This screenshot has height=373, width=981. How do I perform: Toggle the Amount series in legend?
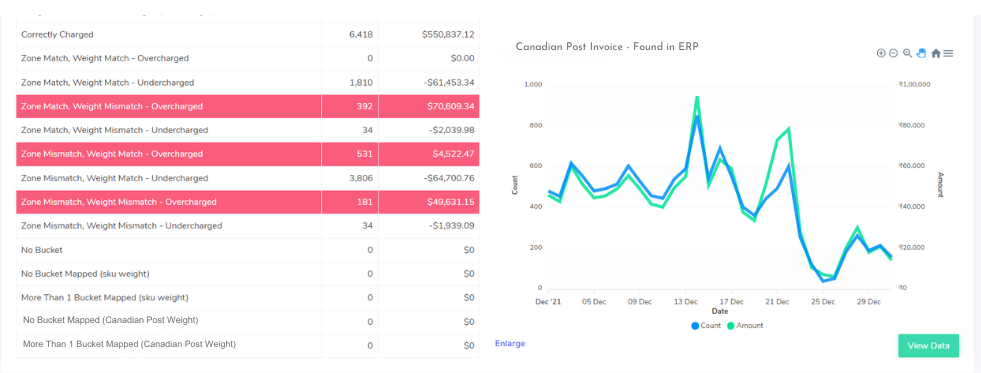745,325
